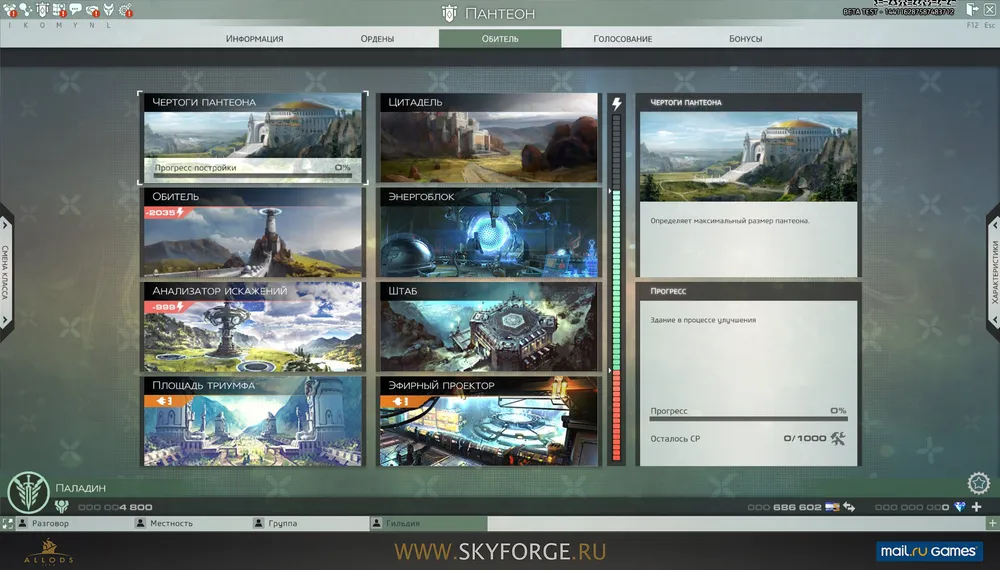This screenshot has width=1000, height=570.
Task: Click the vertical green-red energy meter
Action: (617, 288)
